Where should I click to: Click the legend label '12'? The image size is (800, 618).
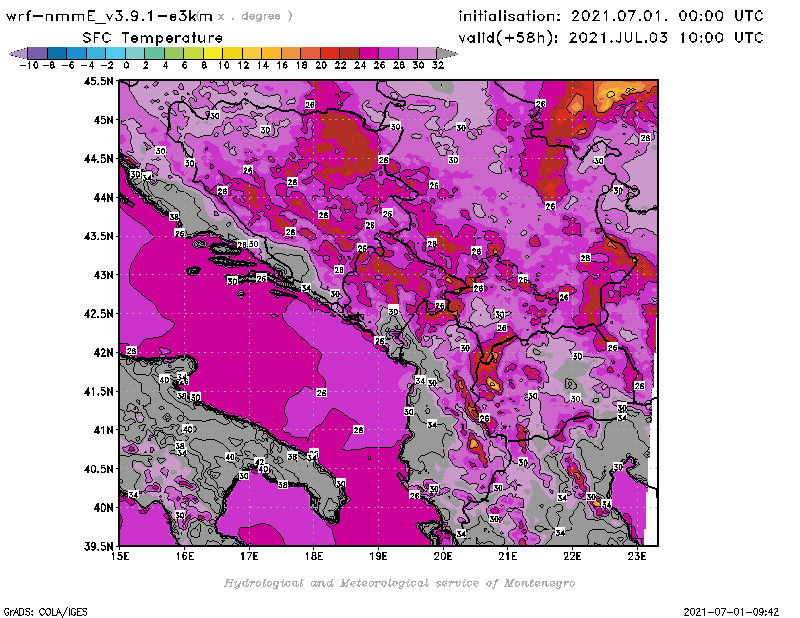pyautogui.click(x=243, y=65)
